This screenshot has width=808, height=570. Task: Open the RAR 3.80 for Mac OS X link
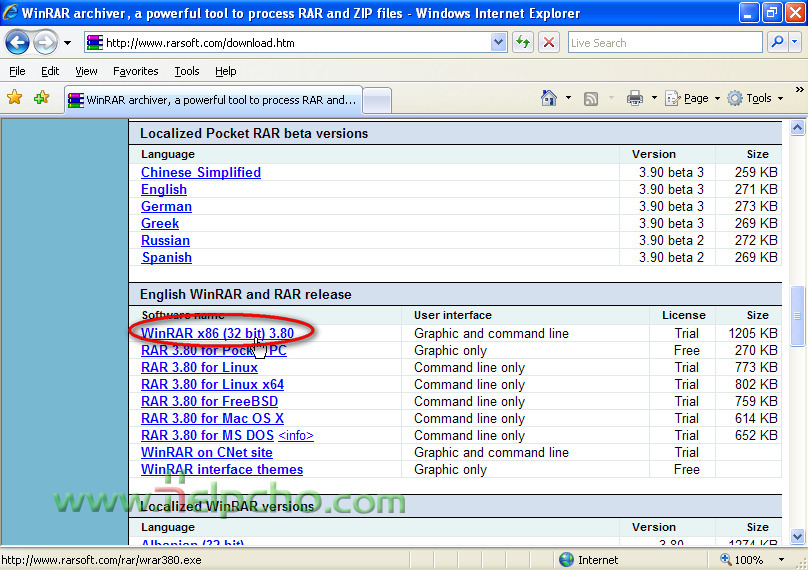(212, 418)
